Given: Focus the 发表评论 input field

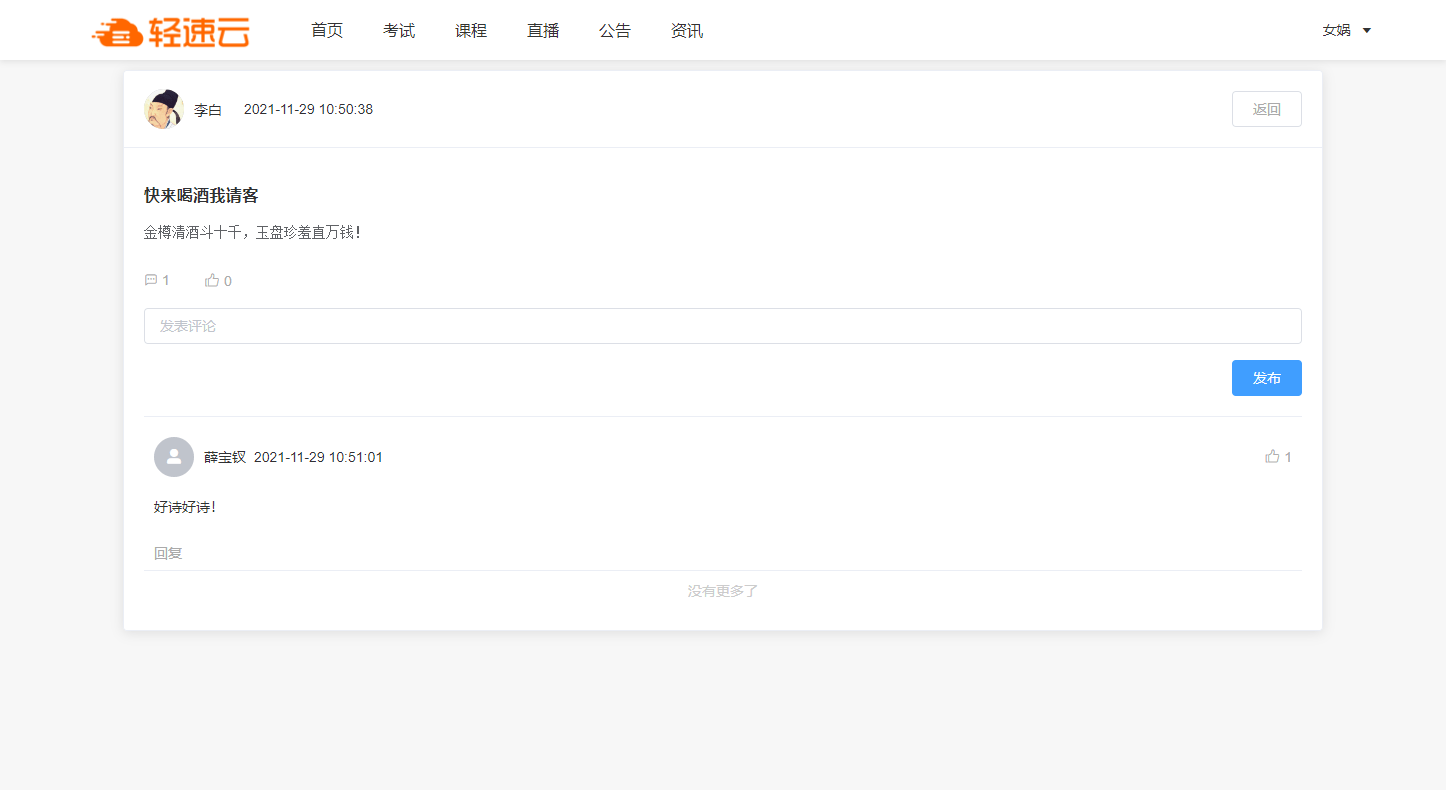Looking at the screenshot, I should pyautogui.click(x=723, y=326).
